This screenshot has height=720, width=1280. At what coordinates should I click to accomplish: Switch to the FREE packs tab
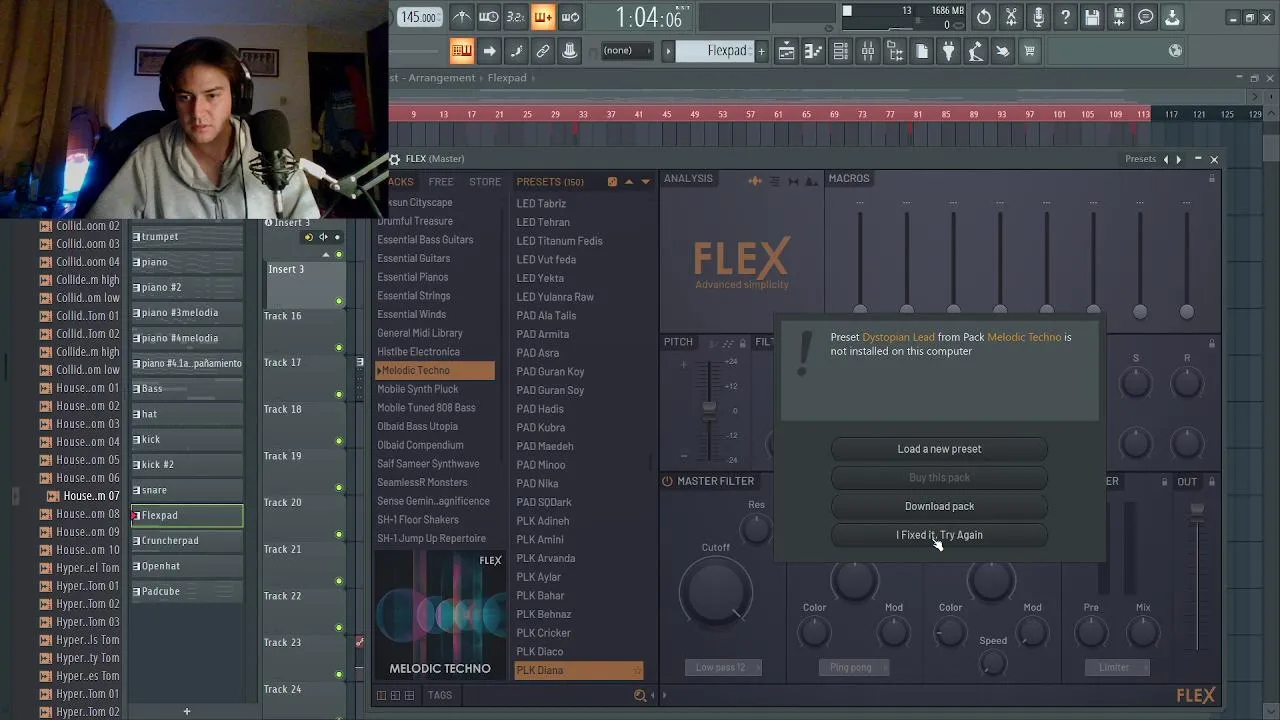click(x=441, y=182)
